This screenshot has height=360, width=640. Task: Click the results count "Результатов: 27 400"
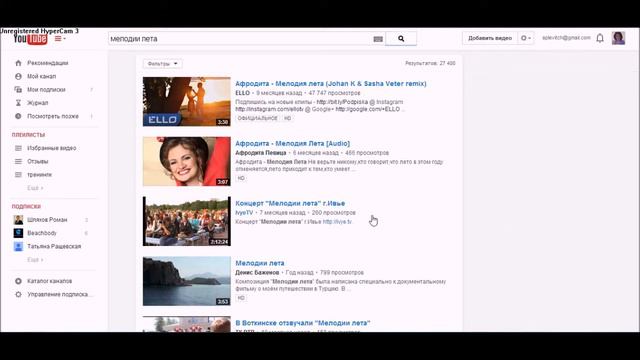430,63
